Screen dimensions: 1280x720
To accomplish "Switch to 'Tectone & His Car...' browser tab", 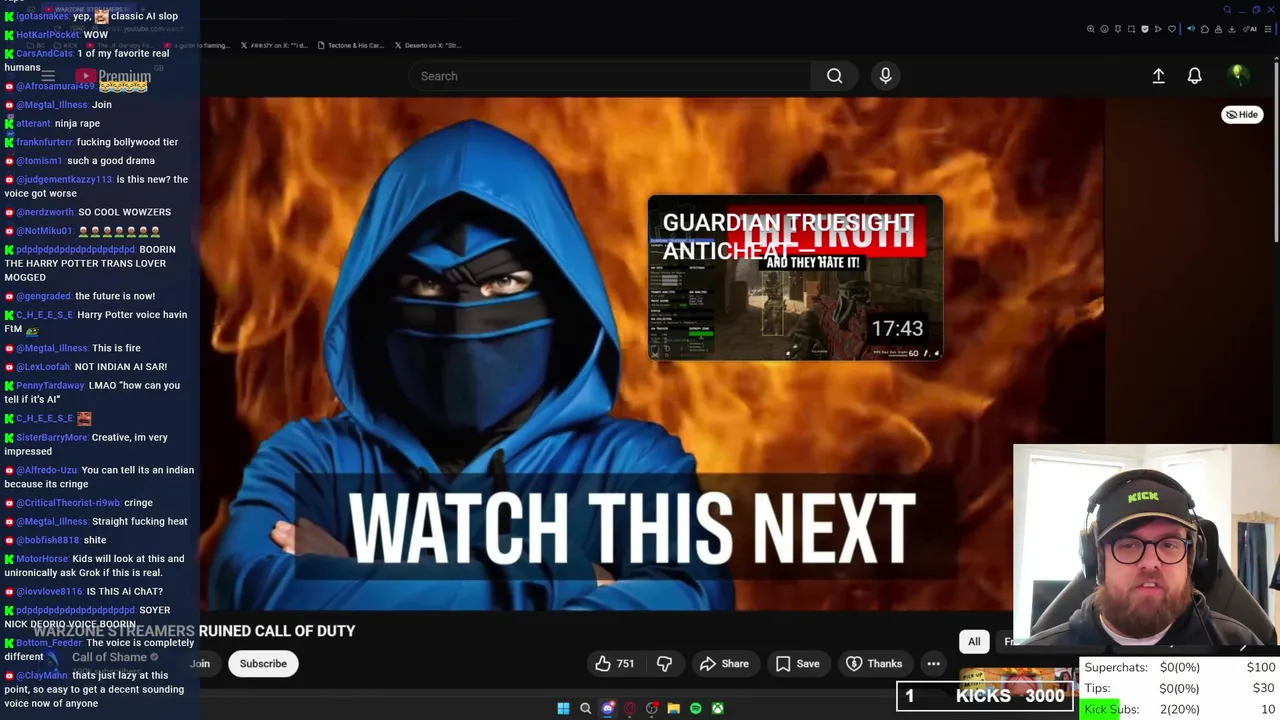I will click(x=350, y=45).
